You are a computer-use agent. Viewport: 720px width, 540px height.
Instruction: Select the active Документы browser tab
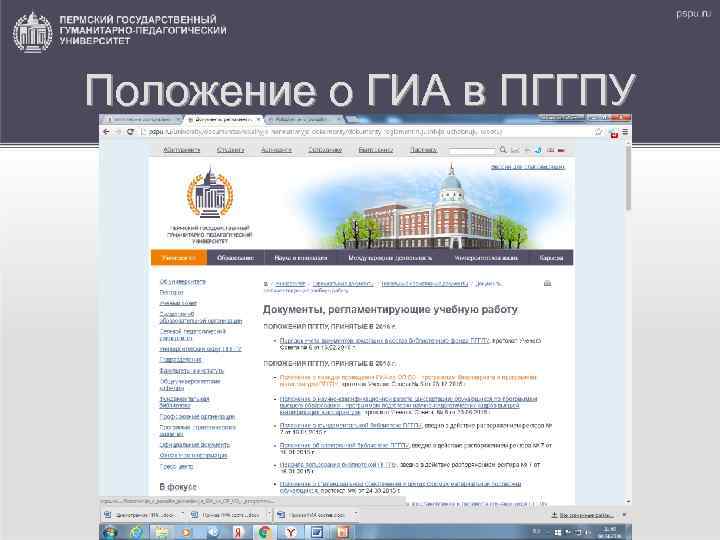point(223,119)
